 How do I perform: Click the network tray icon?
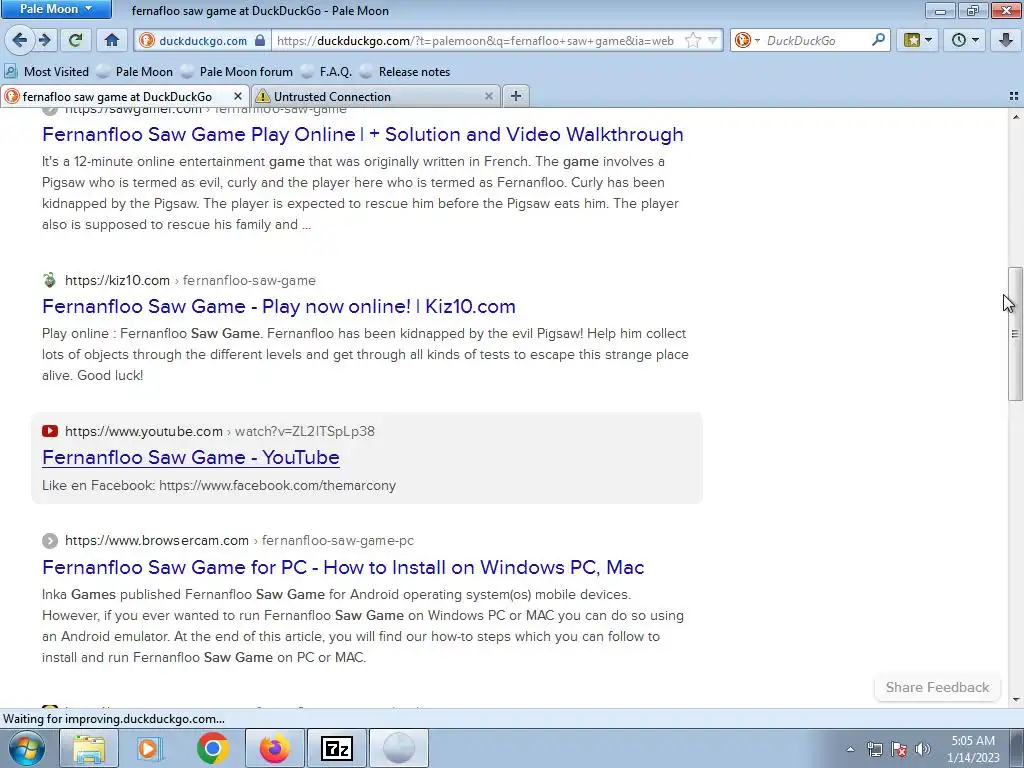[x=874, y=749]
